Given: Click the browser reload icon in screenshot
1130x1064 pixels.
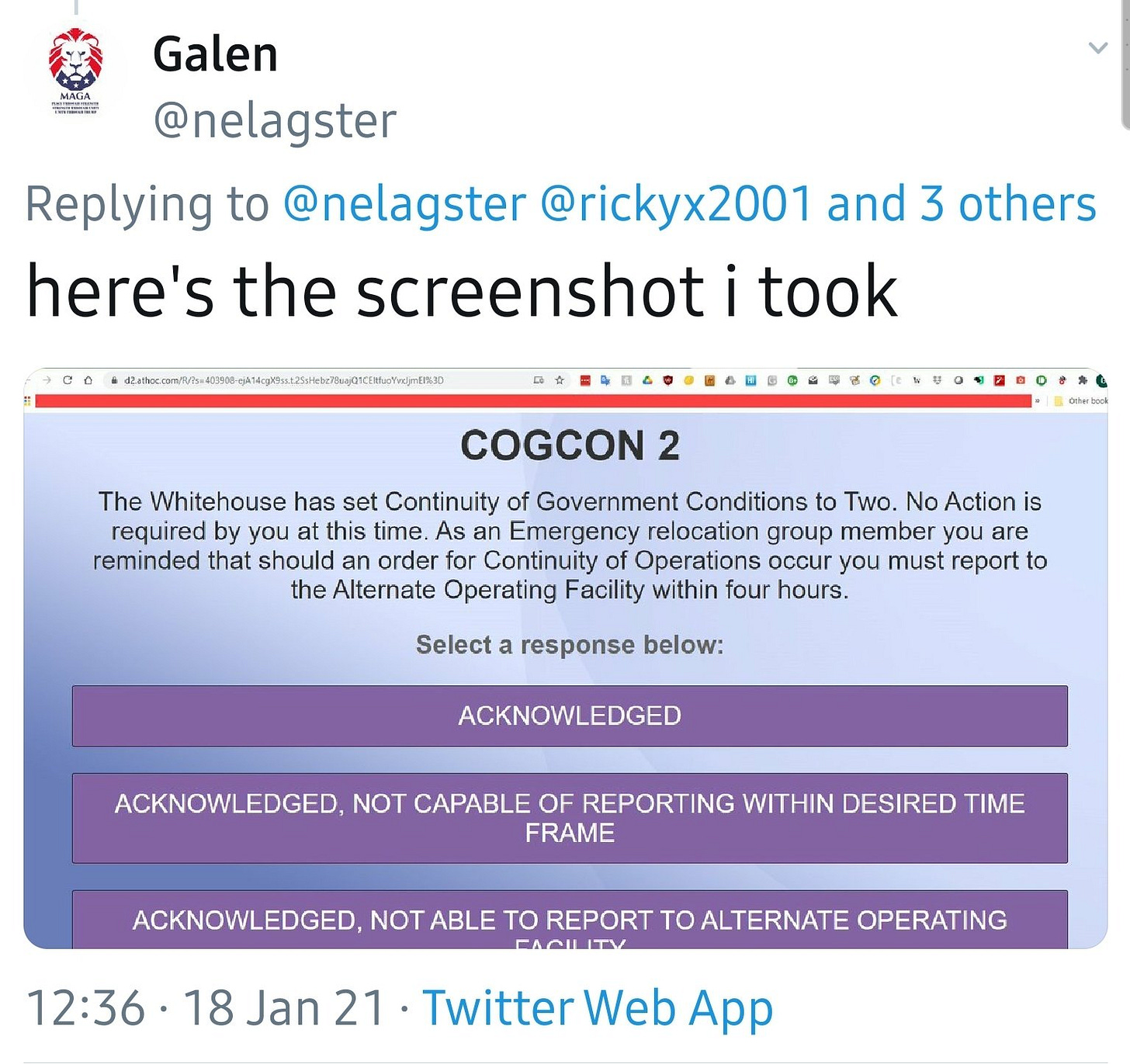Looking at the screenshot, I should [68, 380].
